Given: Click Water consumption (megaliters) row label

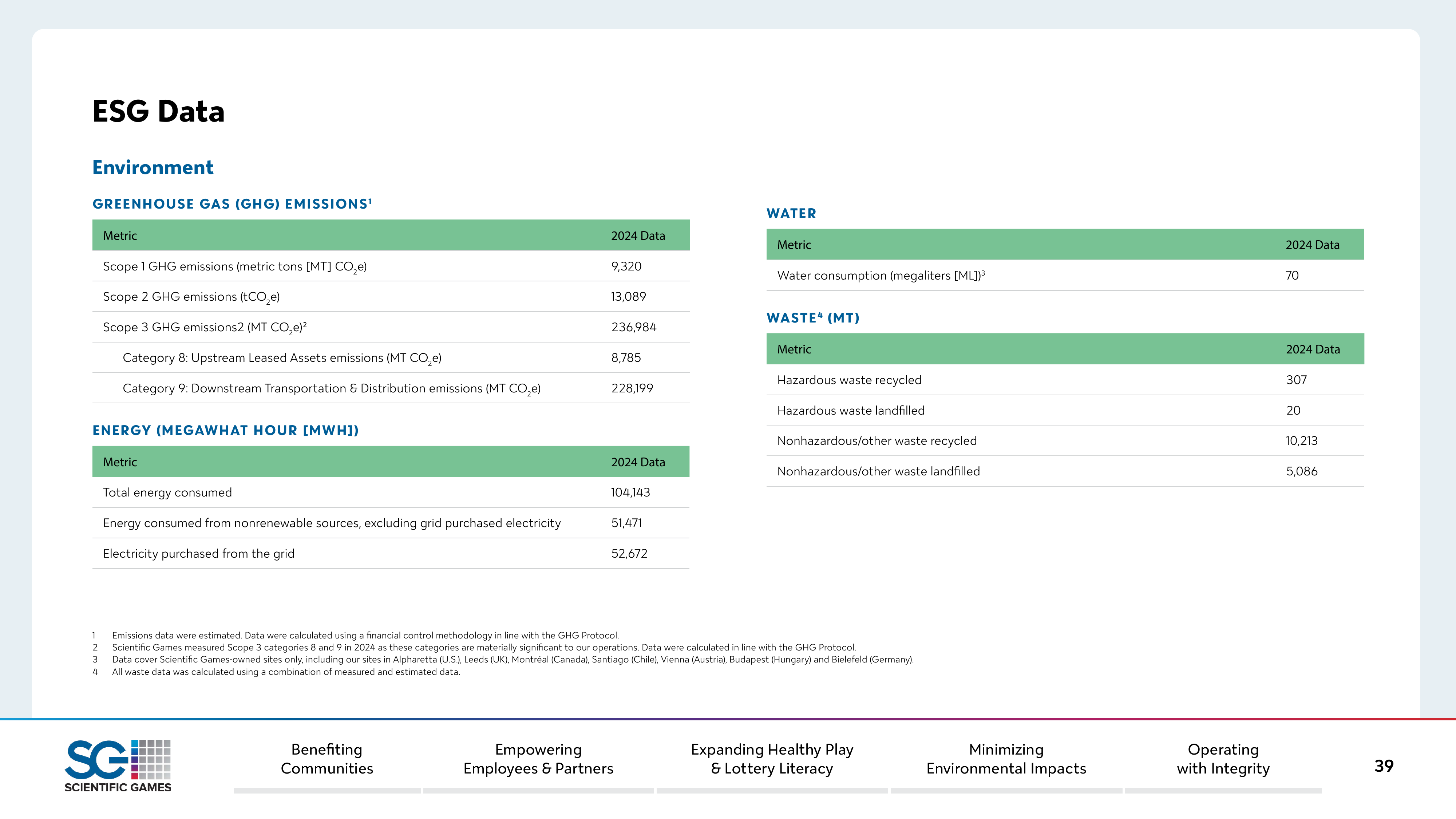Looking at the screenshot, I should [881, 275].
